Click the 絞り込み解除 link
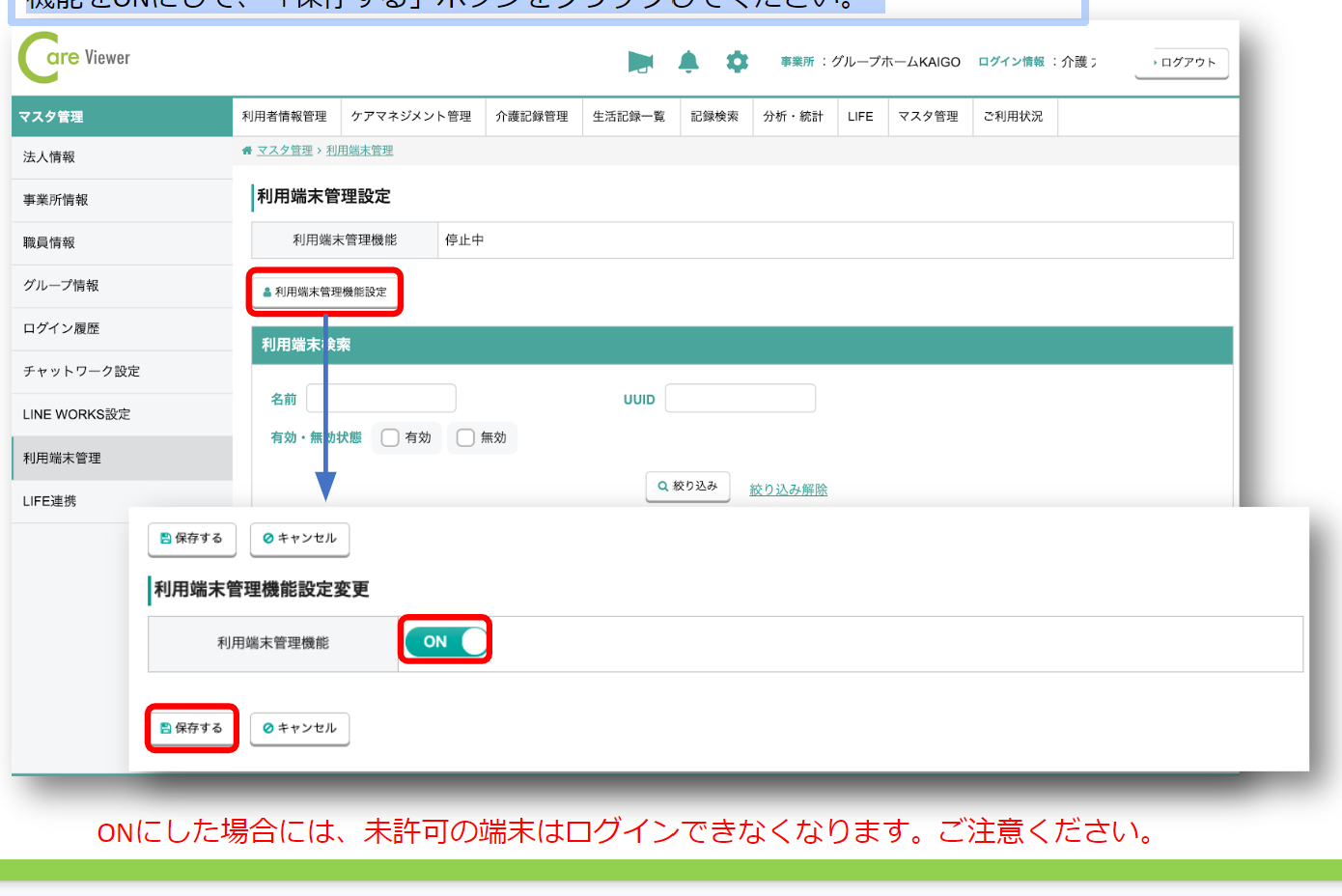The image size is (1342, 896). coord(788,490)
